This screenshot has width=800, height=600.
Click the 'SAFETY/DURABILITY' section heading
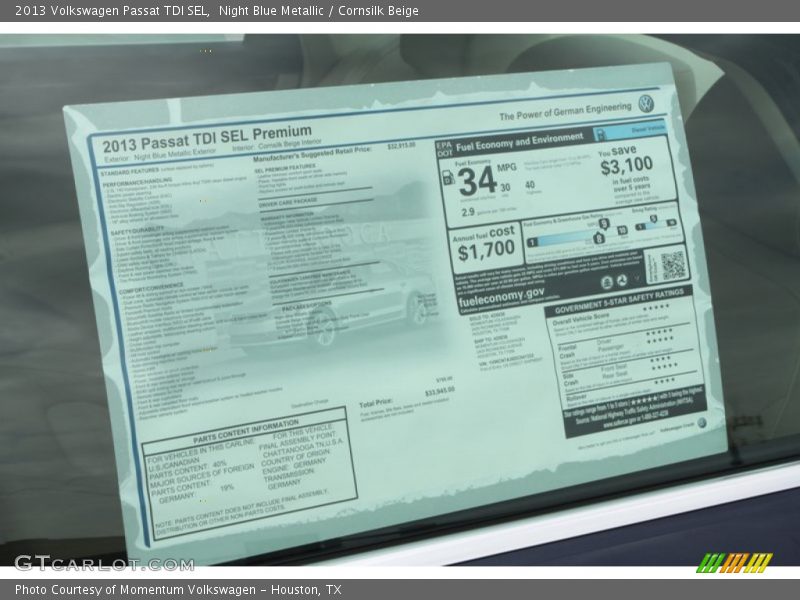click(x=137, y=231)
